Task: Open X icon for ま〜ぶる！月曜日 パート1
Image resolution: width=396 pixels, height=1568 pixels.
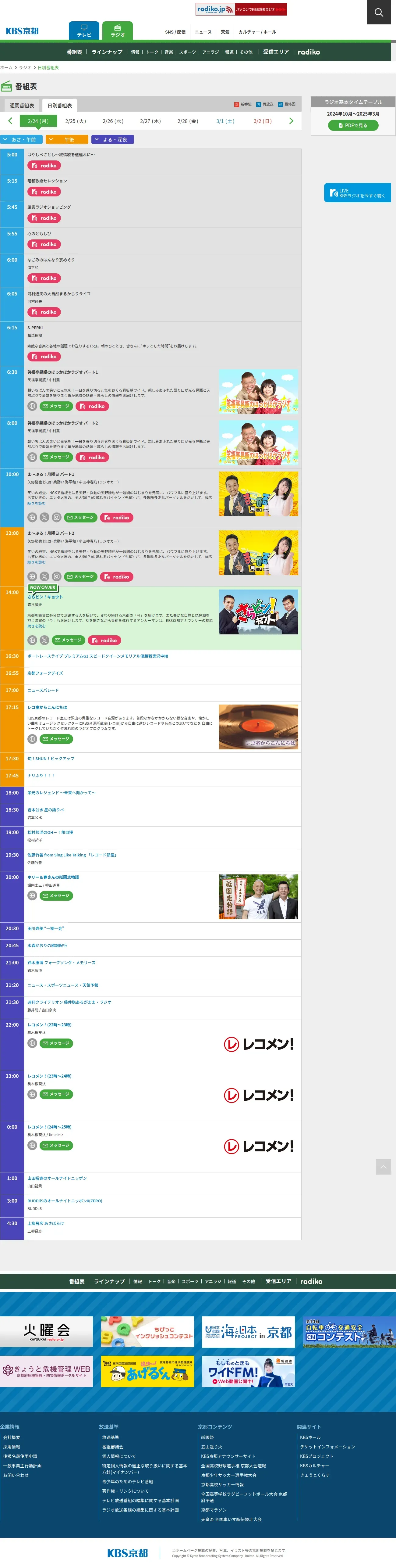Action: (44, 517)
